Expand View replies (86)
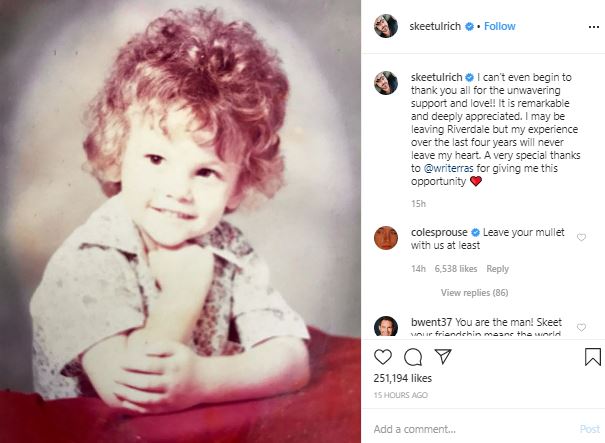Viewport: 605px width, 443px height. tap(475, 292)
